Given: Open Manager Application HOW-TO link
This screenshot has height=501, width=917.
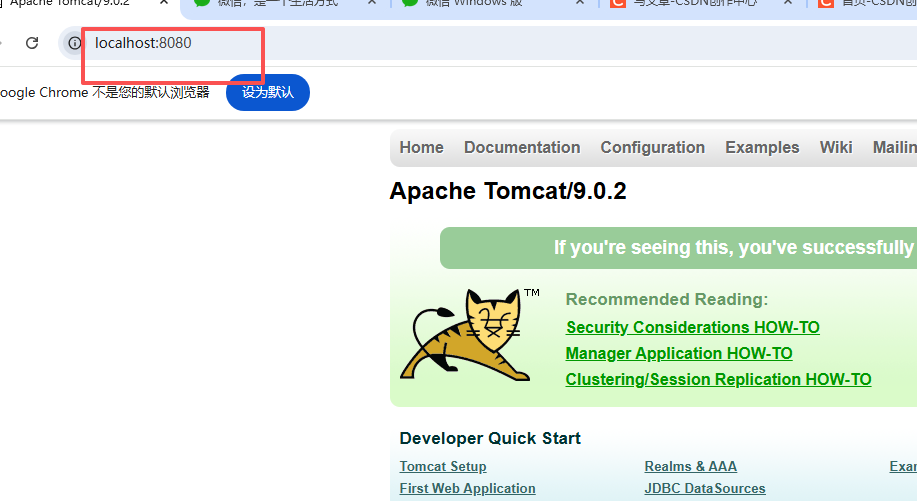Looking at the screenshot, I should pyautogui.click(x=679, y=354).
